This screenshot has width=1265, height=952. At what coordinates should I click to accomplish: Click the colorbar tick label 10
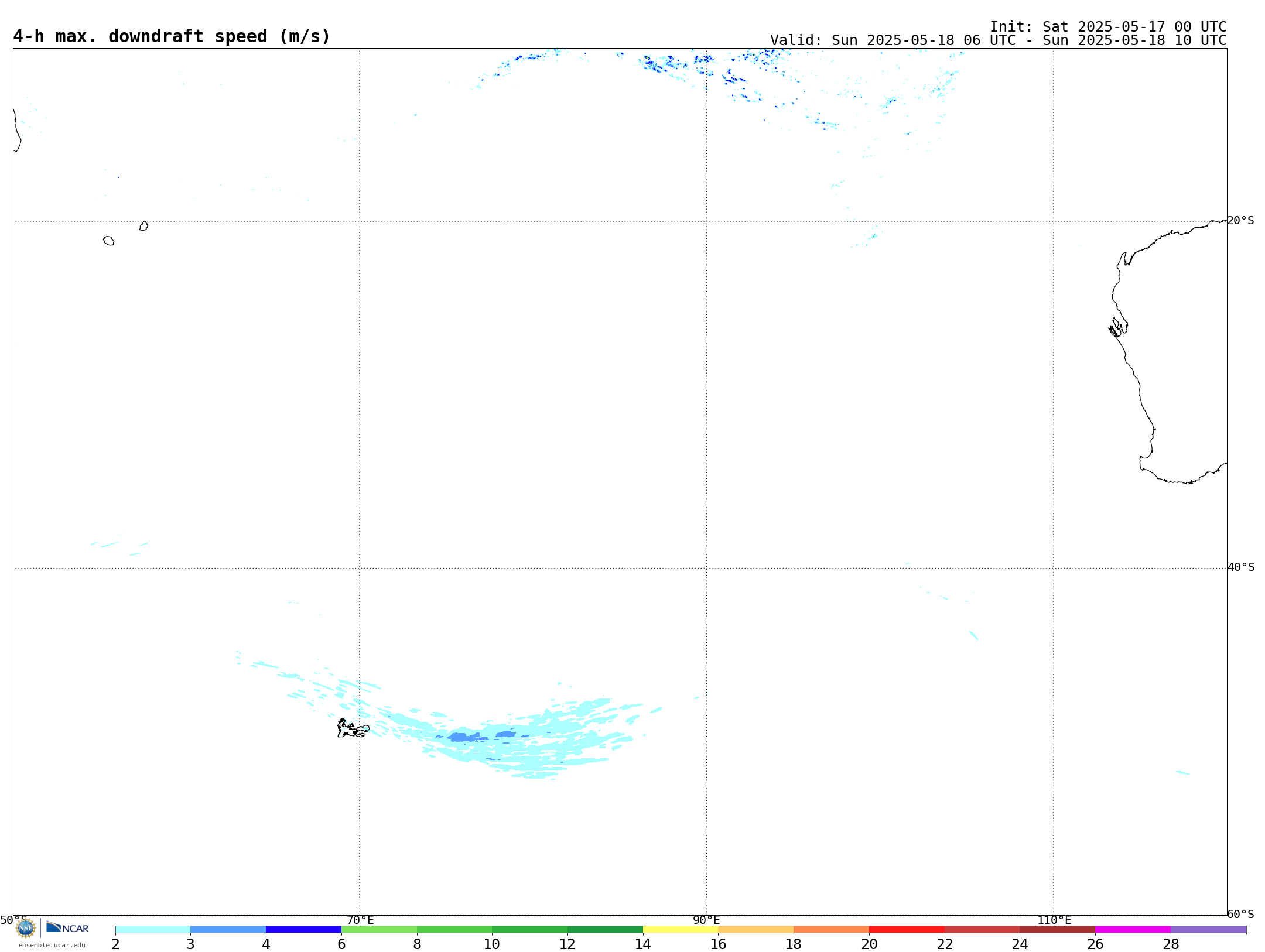[492, 944]
